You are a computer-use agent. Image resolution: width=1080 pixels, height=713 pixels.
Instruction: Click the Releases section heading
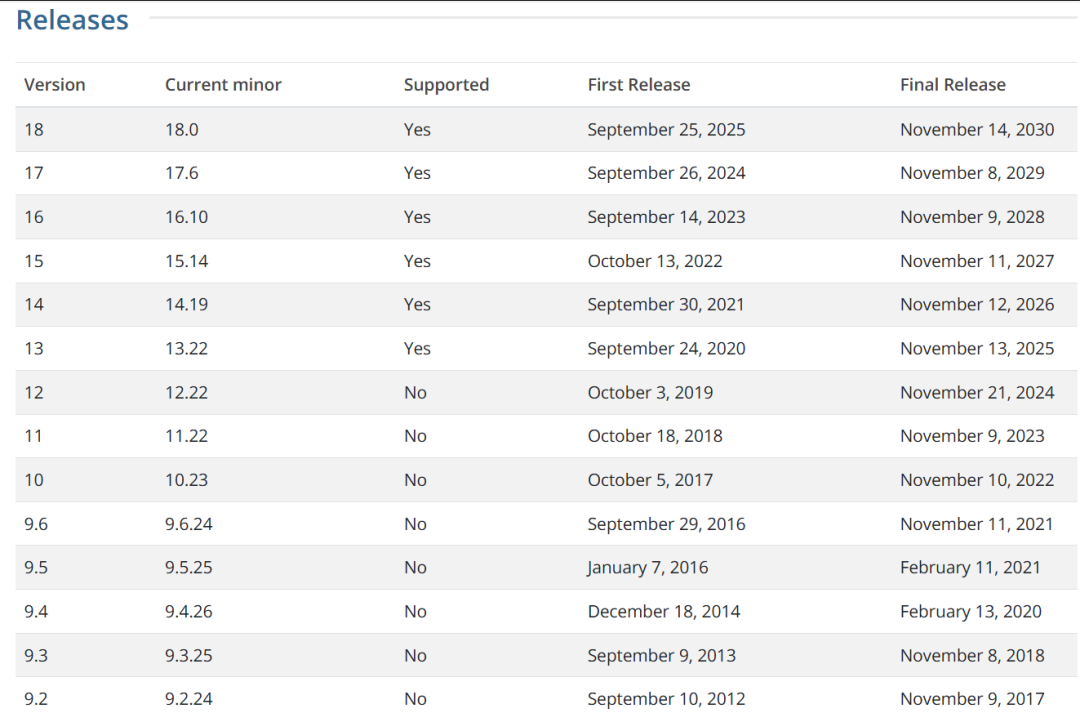[72, 20]
